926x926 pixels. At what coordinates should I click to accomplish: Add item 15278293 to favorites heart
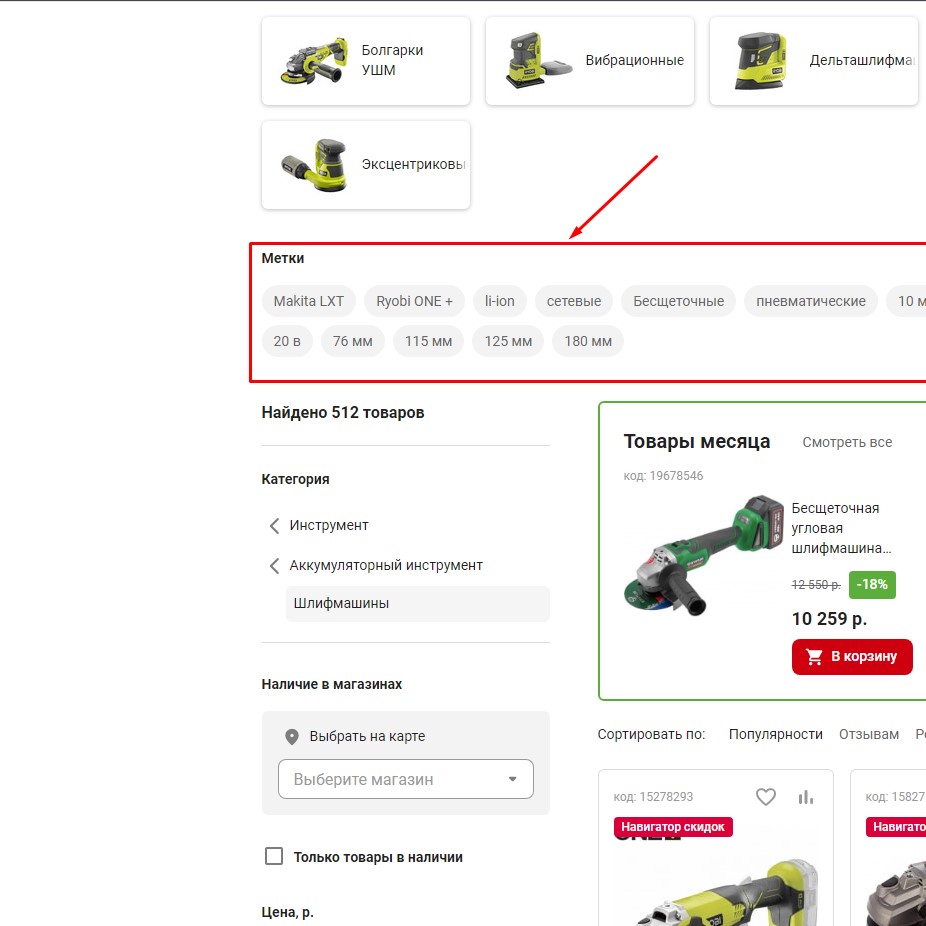[765, 797]
